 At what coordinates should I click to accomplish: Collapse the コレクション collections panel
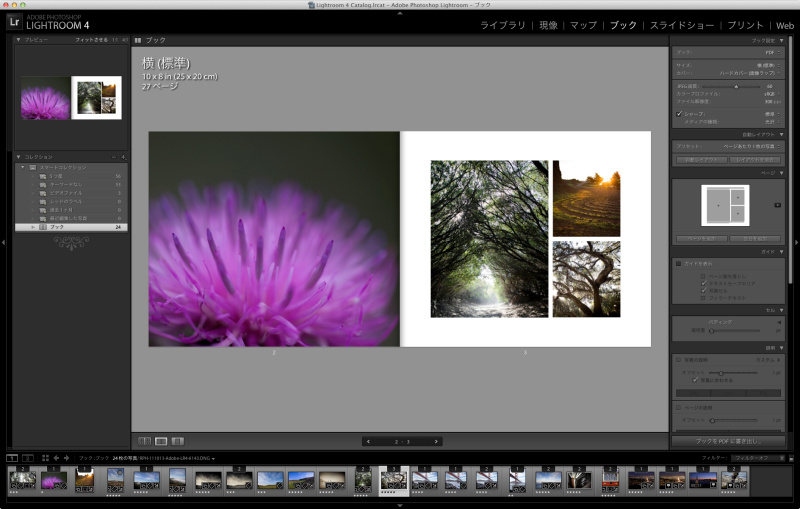pyautogui.click(x=18, y=157)
